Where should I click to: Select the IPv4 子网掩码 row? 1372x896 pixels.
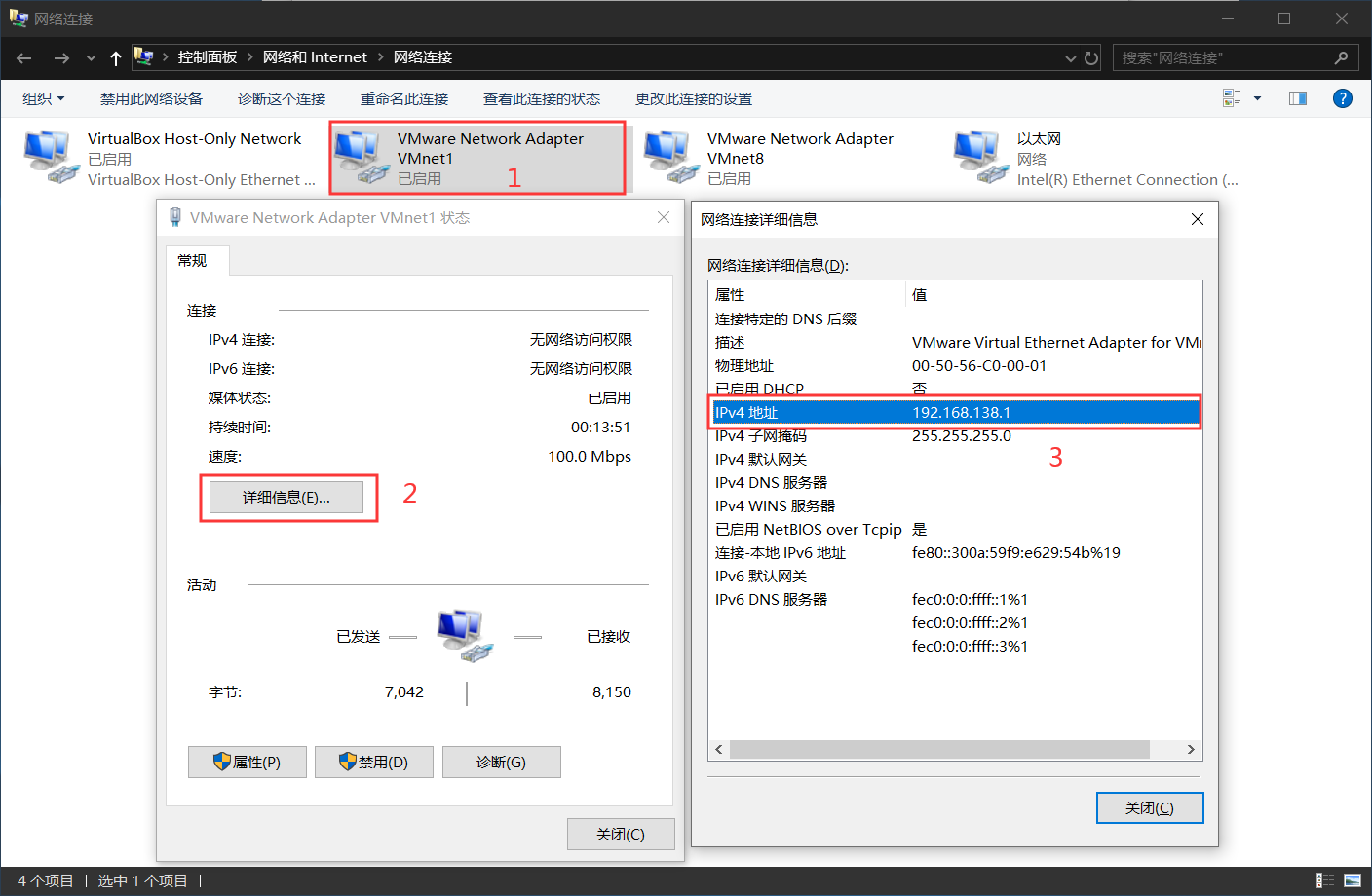(956, 435)
